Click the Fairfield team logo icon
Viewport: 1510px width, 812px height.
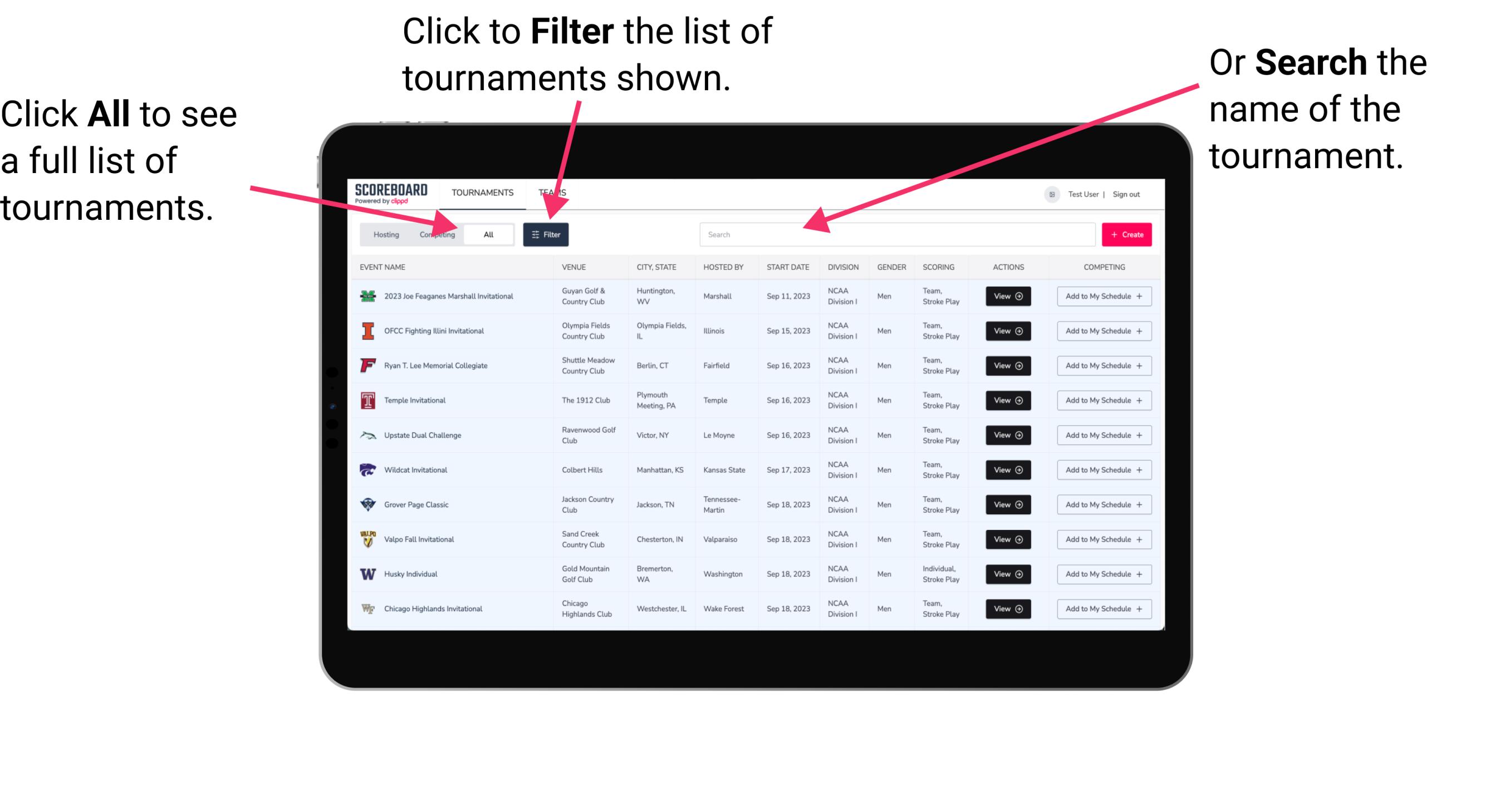pos(367,366)
